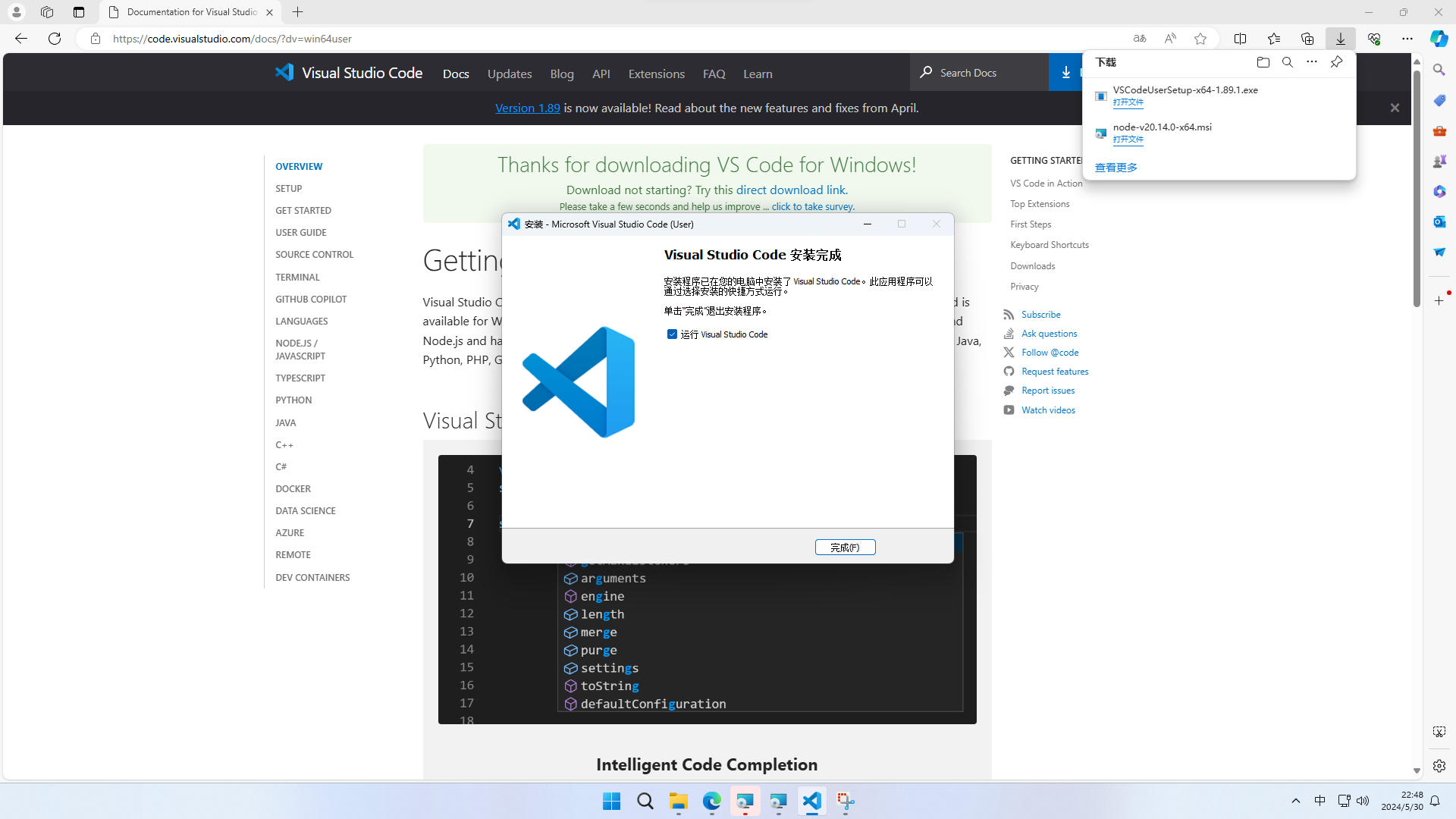Open Collections icon in browser toolbar
This screenshot has height=819, width=1456.
[1307, 39]
